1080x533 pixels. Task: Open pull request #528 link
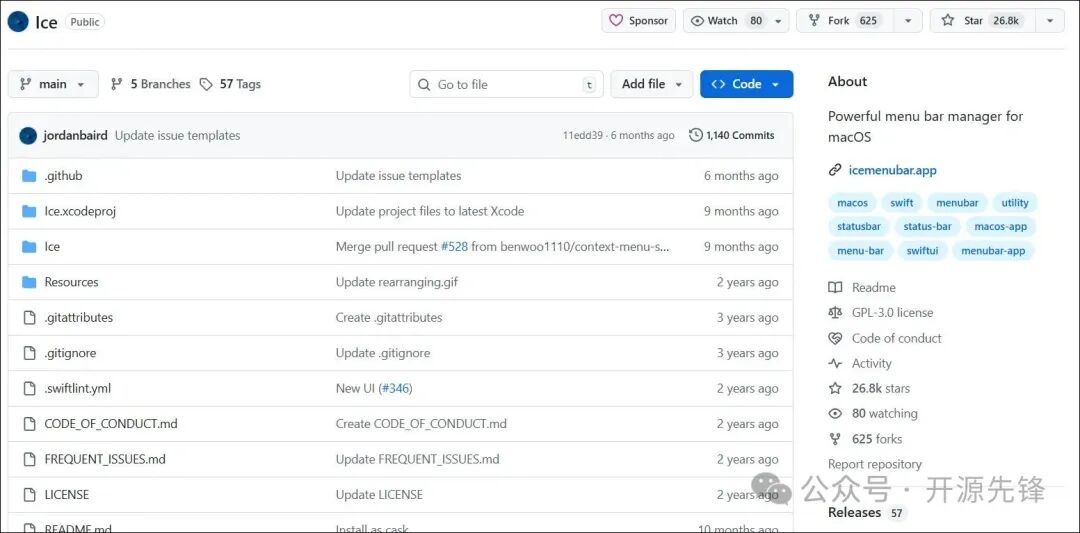tap(454, 247)
